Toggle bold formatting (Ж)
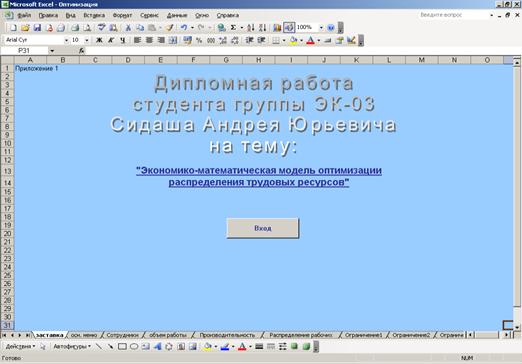 pyautogui.click(x=99, y=40)
